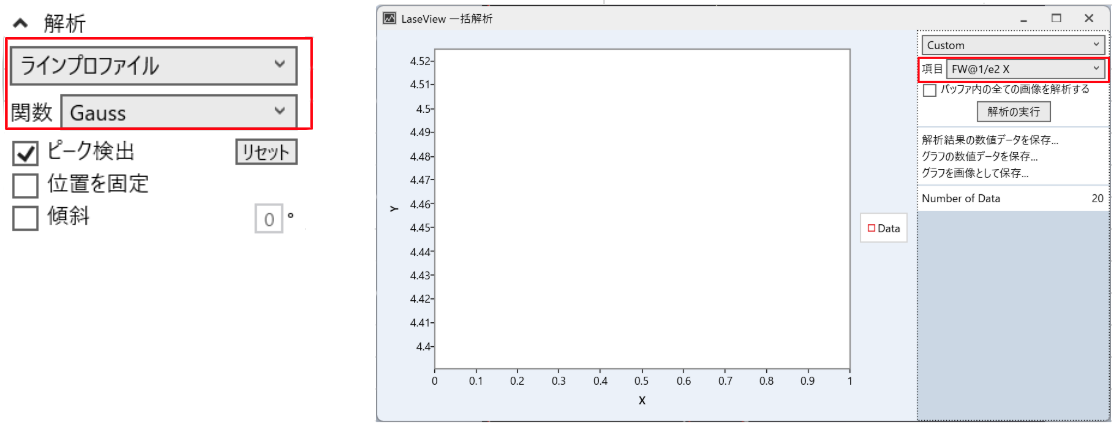Click the red Data legend marker
The image size is (1112, 423).
tap(871, 229)
